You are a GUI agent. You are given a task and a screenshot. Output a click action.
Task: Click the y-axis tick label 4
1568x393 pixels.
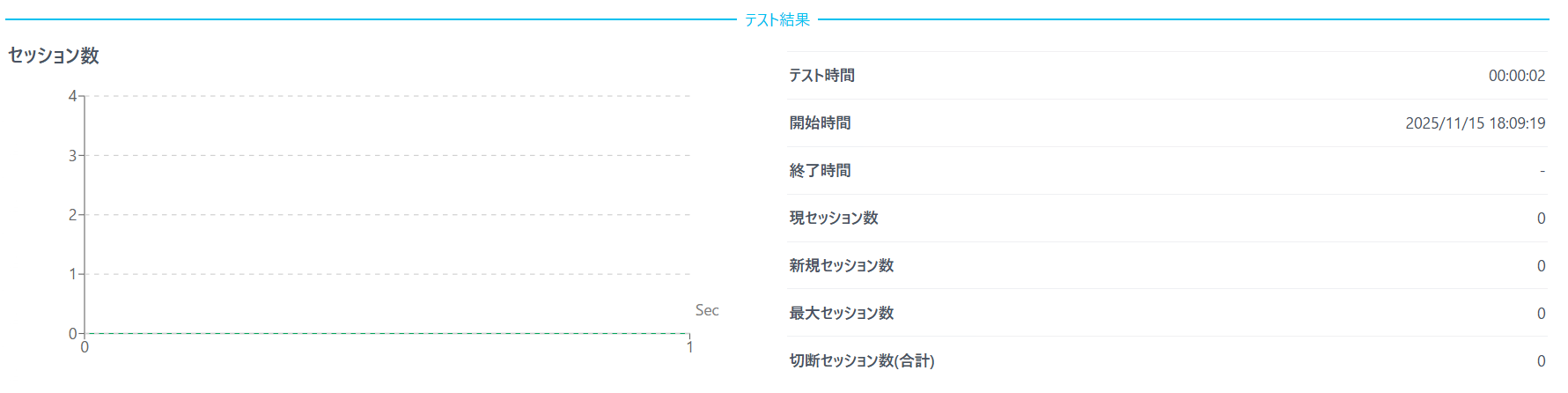[x=73, y=96]
